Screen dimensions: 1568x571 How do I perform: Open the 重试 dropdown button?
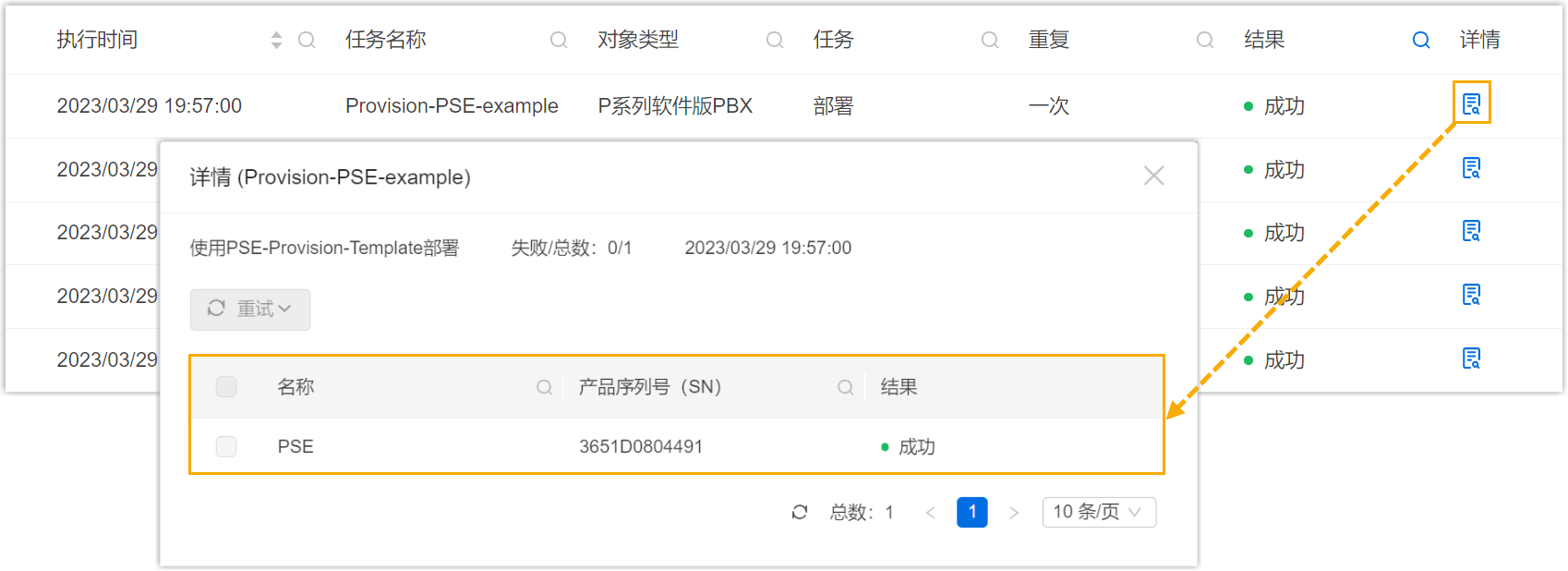(x=250, y=309)
